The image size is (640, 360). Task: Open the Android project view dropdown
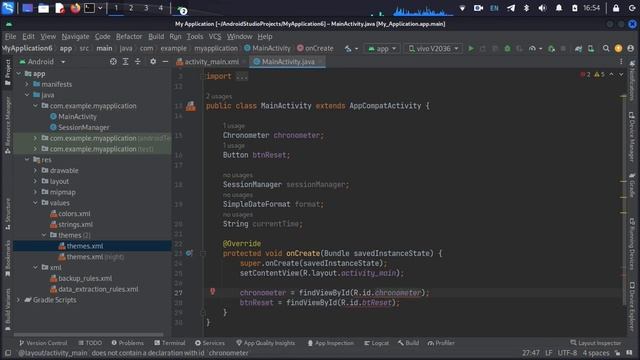(x=42, y=62)
